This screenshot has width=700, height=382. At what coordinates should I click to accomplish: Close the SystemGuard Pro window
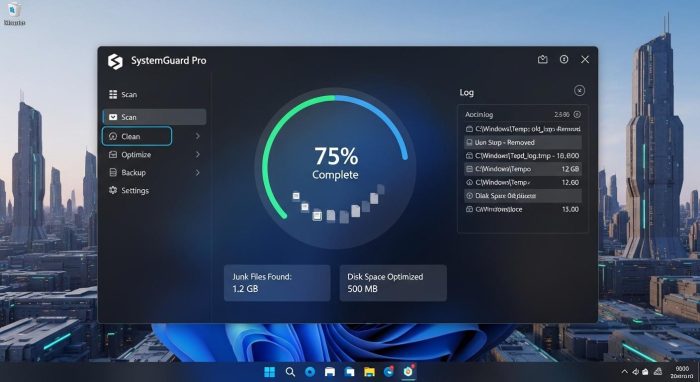point(585,59)
